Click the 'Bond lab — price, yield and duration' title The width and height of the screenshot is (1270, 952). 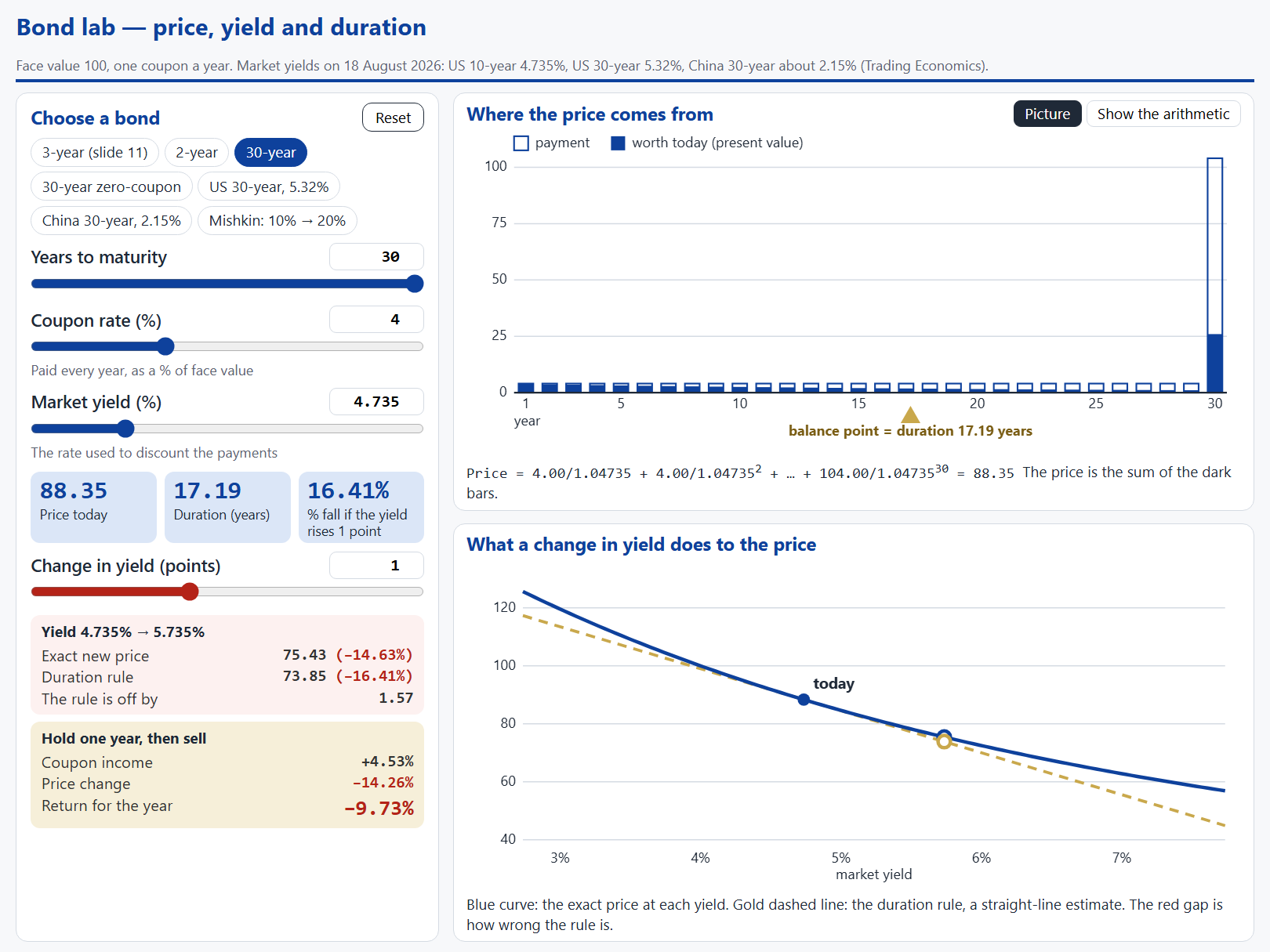tap(221, 27)
